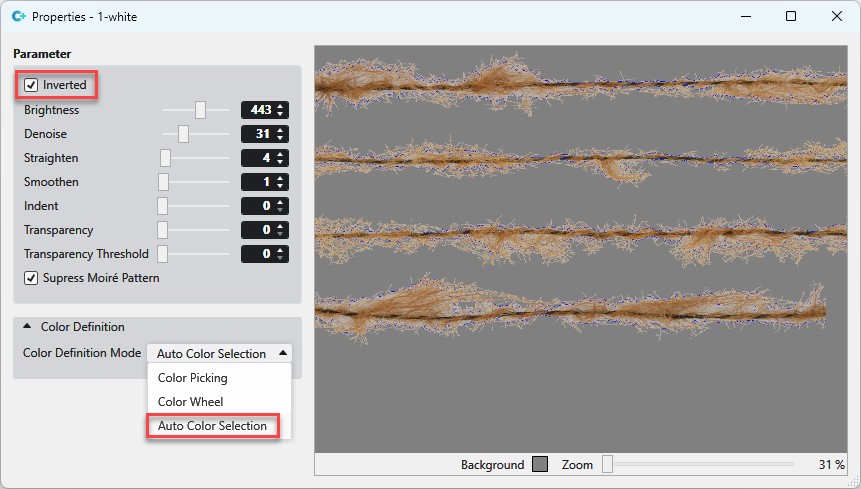Click the Zoom slider handle
This screenshot has width=861, height=489.
[607, 464]
